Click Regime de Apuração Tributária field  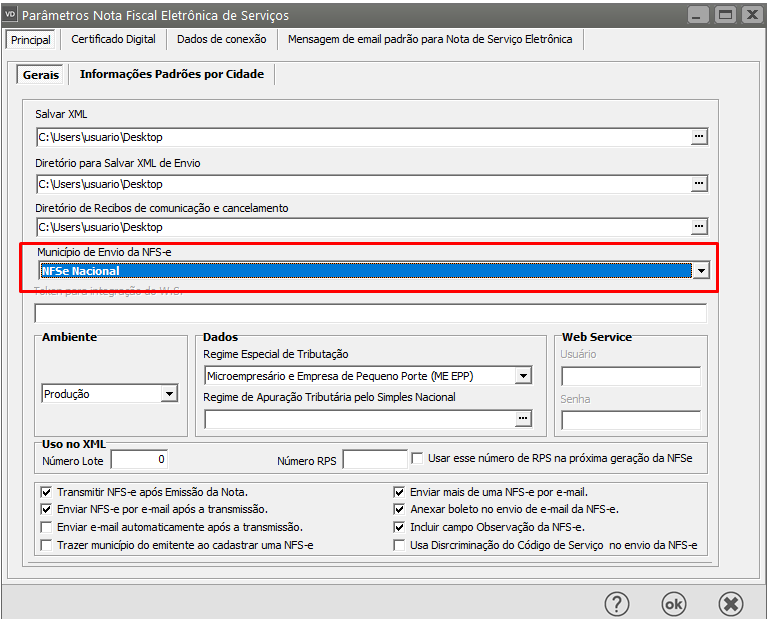[x=360, y=419]
